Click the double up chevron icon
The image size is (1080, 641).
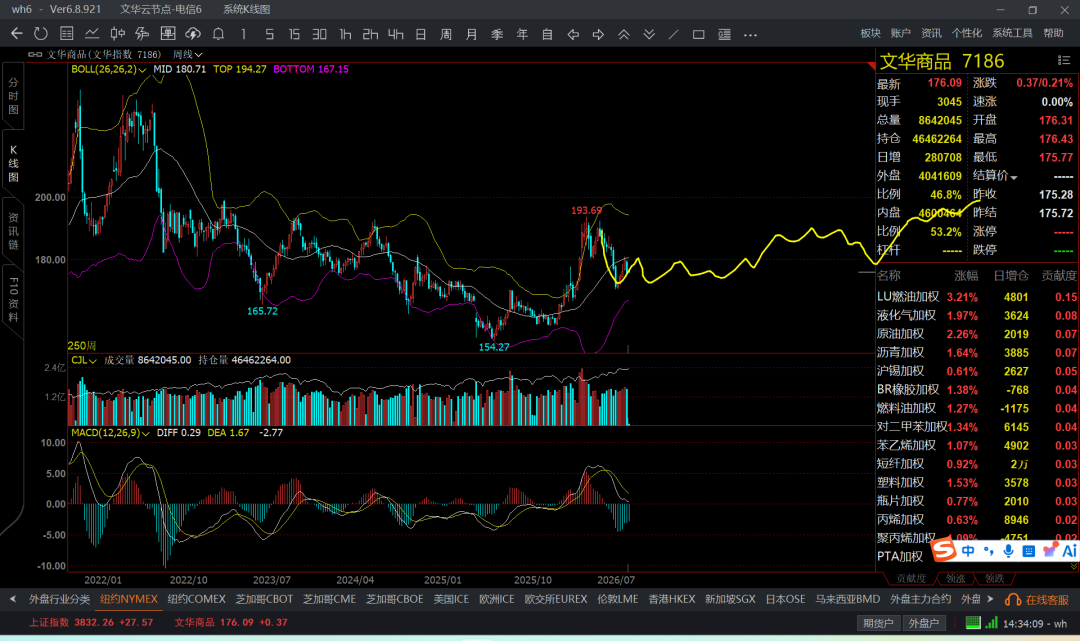pyautogui.click(x=624, y=34)
